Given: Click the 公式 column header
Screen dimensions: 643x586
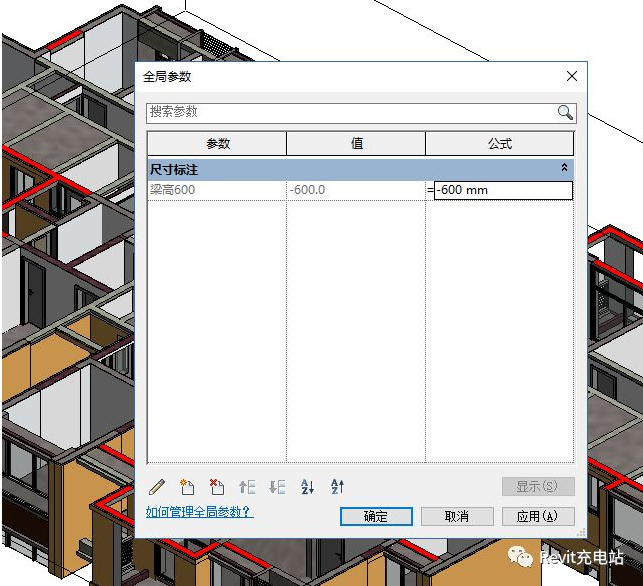Looking at the screenshot, I should tap(499, 144).
